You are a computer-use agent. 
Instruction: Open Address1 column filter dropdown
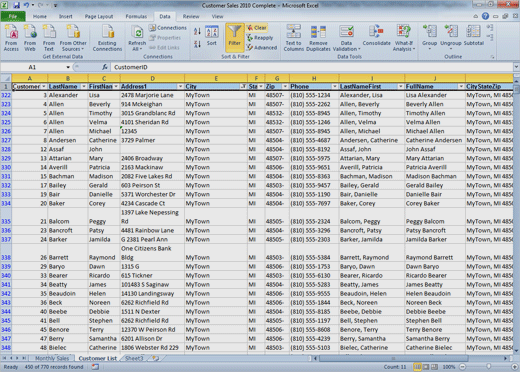(180, 87)
